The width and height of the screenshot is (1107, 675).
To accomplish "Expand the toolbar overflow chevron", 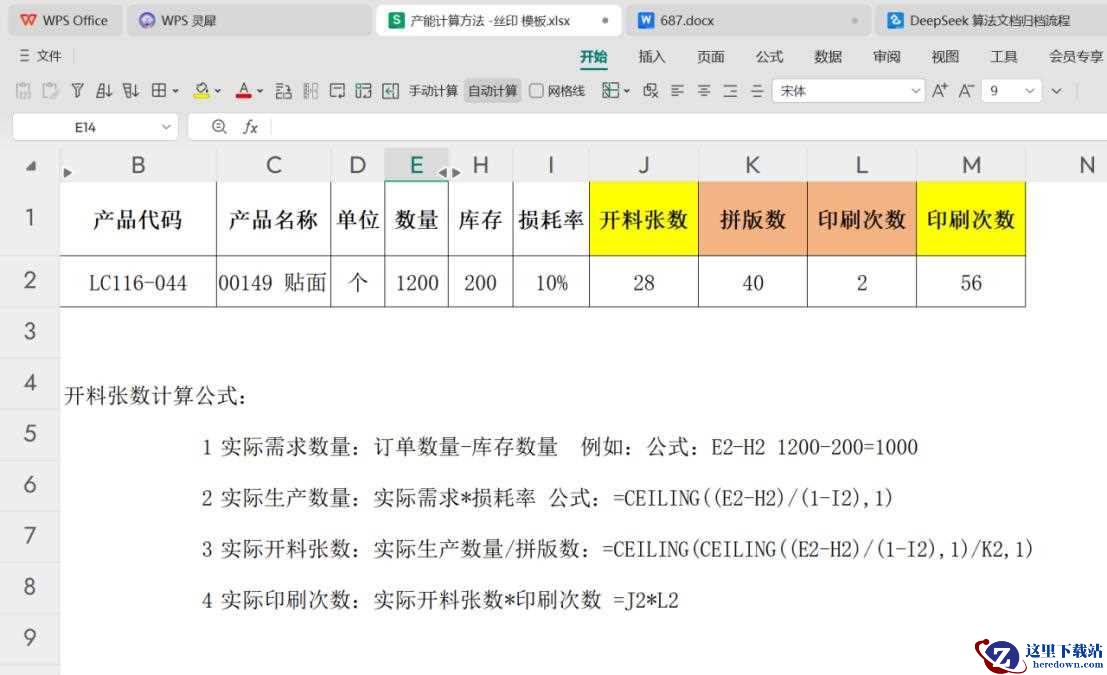I will pyautogui.click(x=1056, y=91).
